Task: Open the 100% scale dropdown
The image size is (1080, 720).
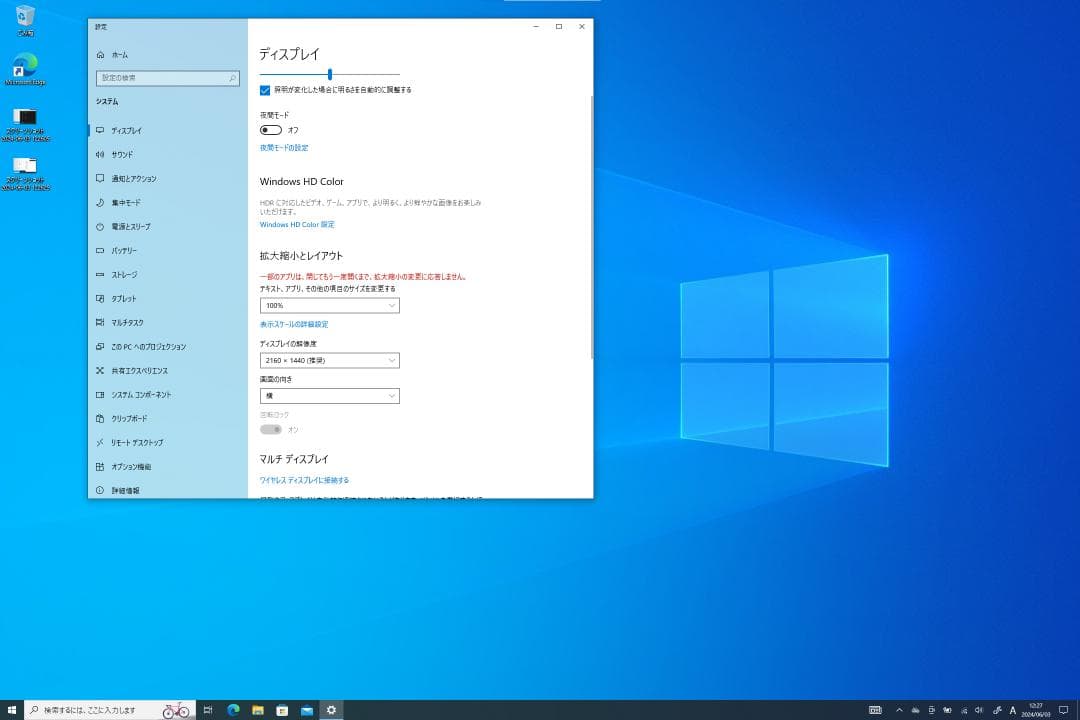Action: (x=329, y=305)
